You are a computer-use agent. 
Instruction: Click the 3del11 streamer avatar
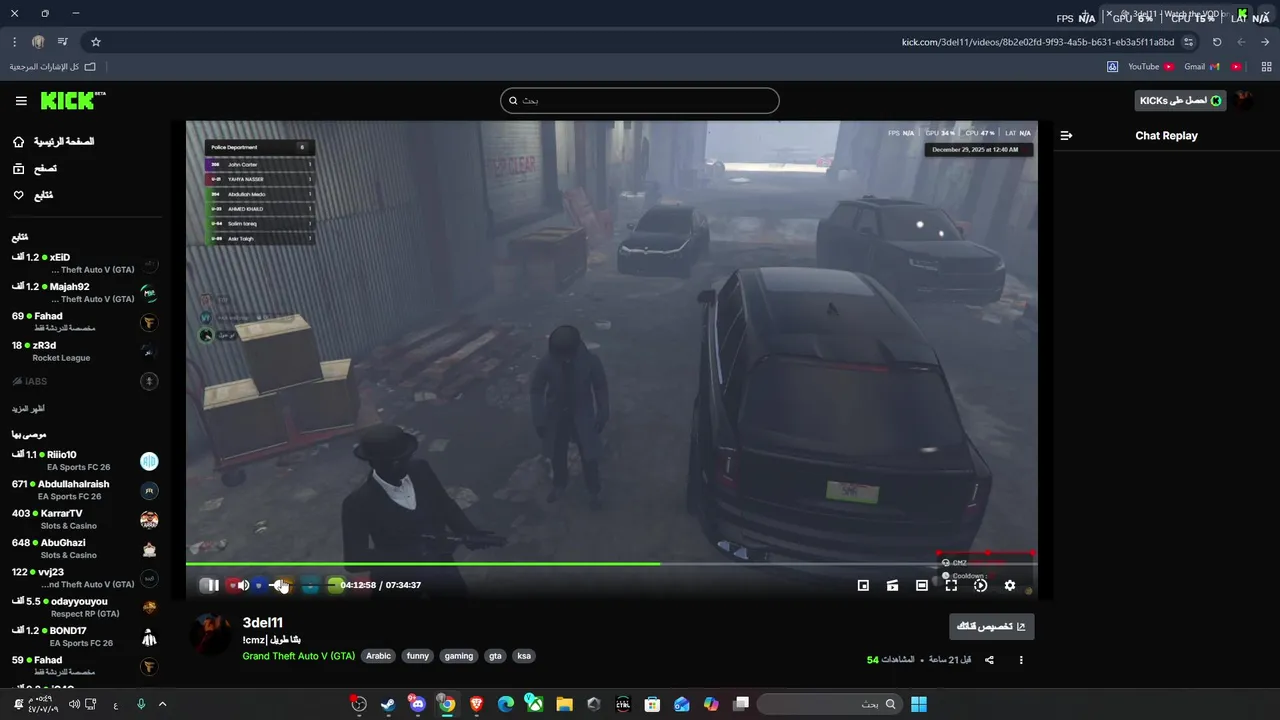tap(211, 634)
